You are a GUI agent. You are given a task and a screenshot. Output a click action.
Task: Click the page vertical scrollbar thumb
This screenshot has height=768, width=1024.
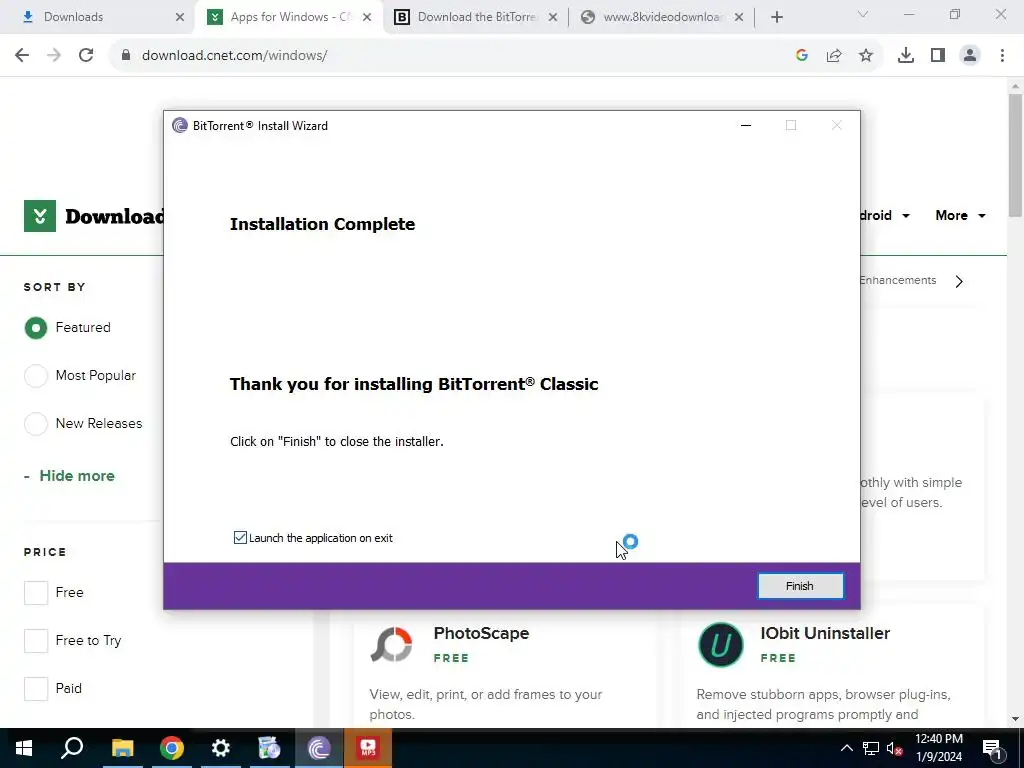coord(1016,155)
